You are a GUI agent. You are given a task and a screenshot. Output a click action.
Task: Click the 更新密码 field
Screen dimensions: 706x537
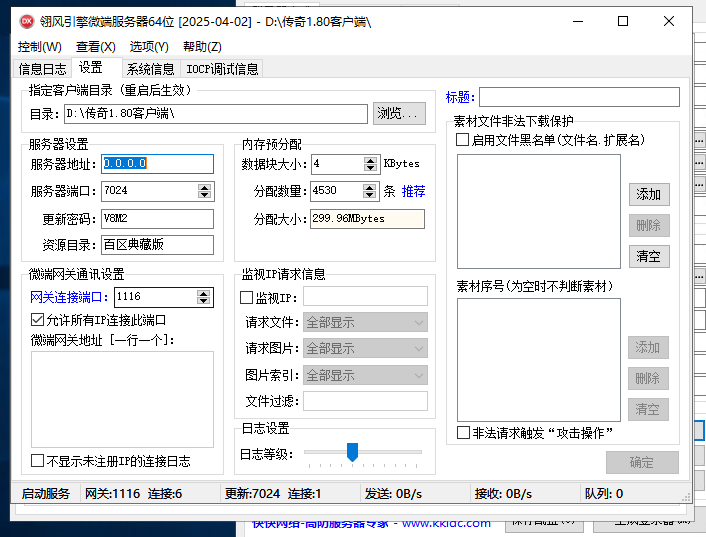pyautogui.click(x=157, y=219)
